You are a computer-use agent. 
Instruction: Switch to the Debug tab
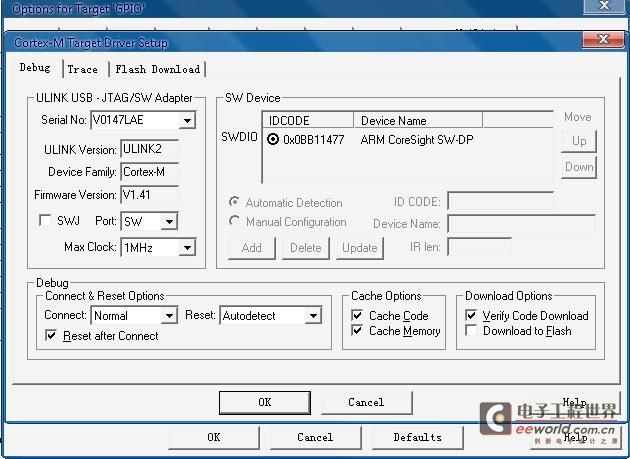35,68
